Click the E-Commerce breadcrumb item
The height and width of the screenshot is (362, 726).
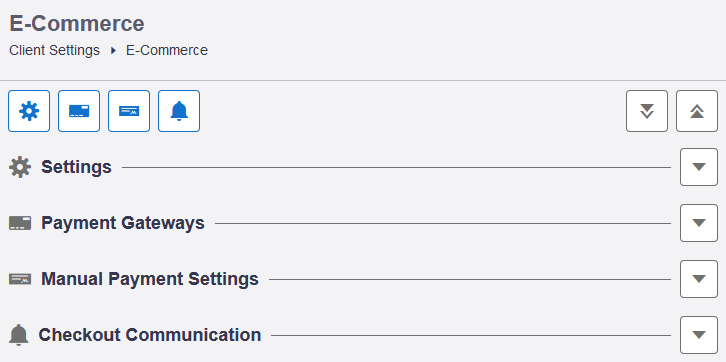pos(167,50)
